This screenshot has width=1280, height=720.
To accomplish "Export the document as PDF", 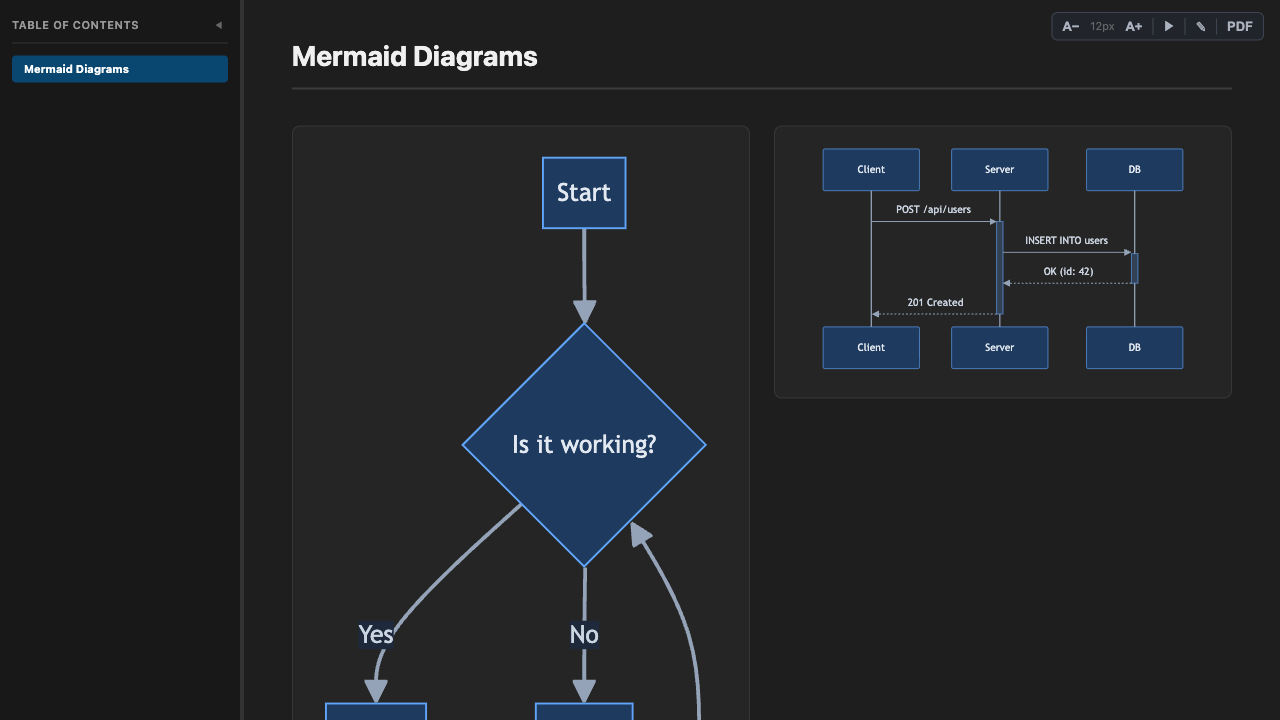I will tap(1239, 26).
